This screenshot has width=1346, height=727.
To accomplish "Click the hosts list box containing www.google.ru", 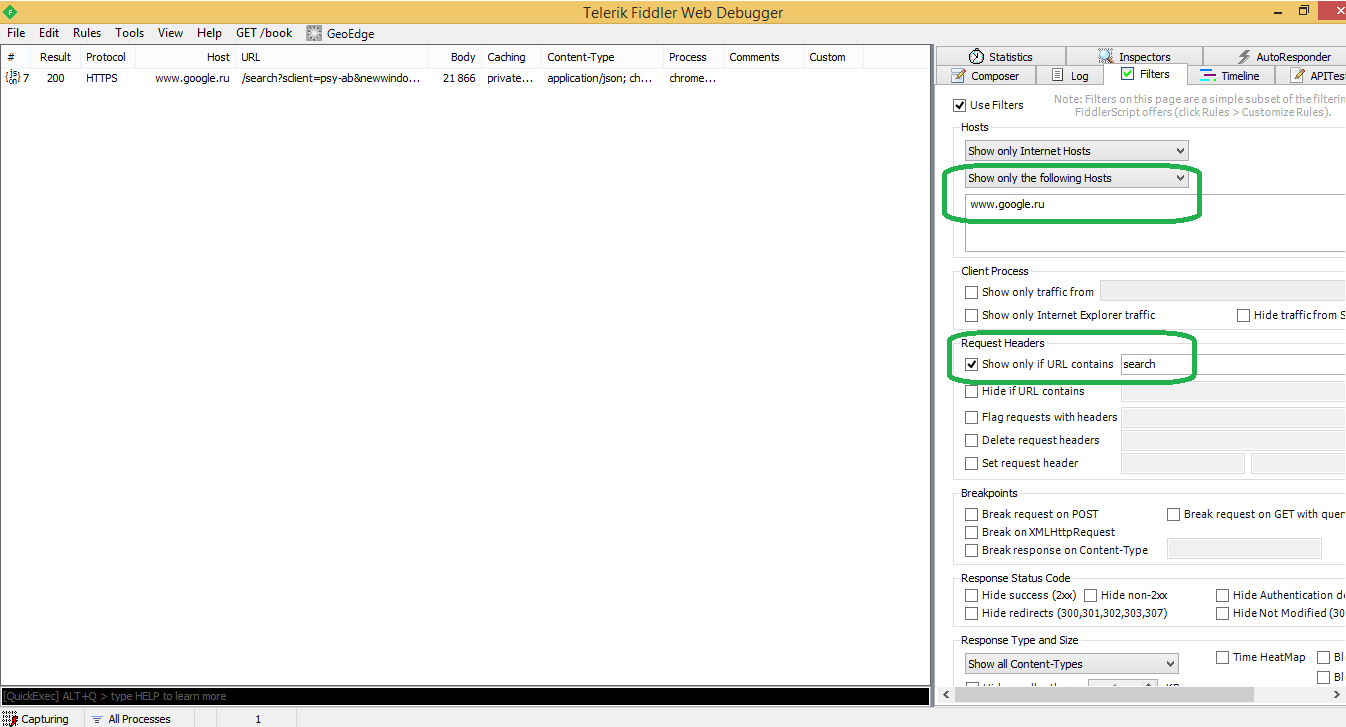I will 1155,223.
